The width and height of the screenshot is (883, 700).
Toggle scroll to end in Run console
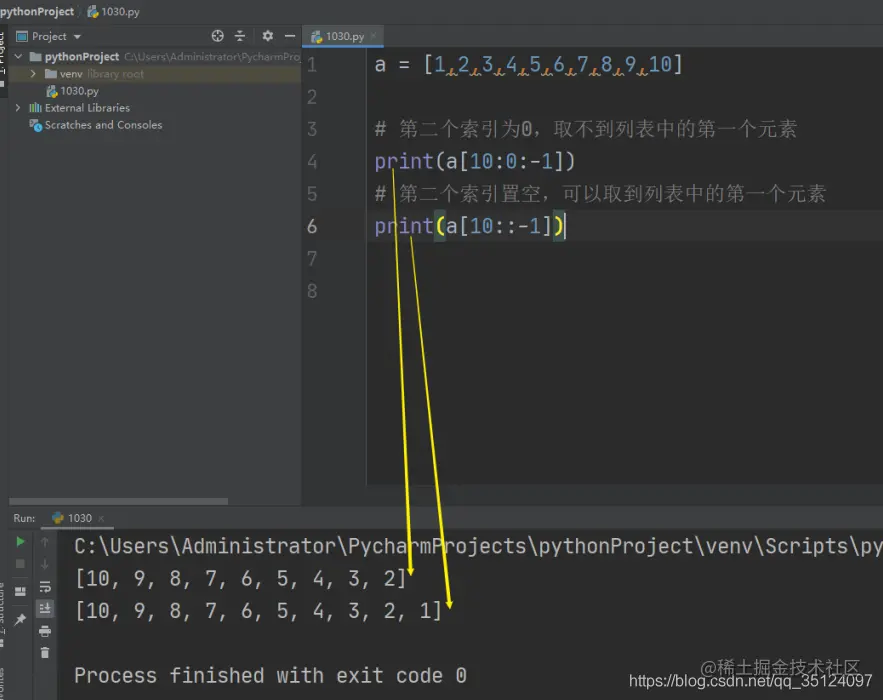[45, 608]
